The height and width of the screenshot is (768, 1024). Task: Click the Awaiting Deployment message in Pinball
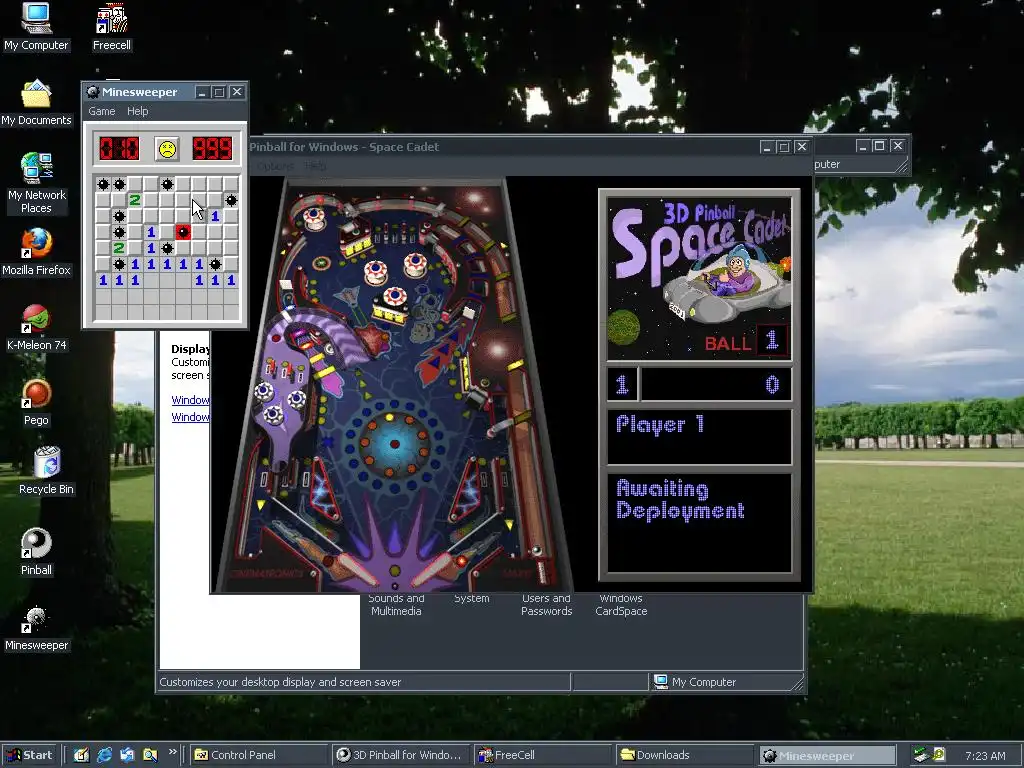tap(680, 500)
